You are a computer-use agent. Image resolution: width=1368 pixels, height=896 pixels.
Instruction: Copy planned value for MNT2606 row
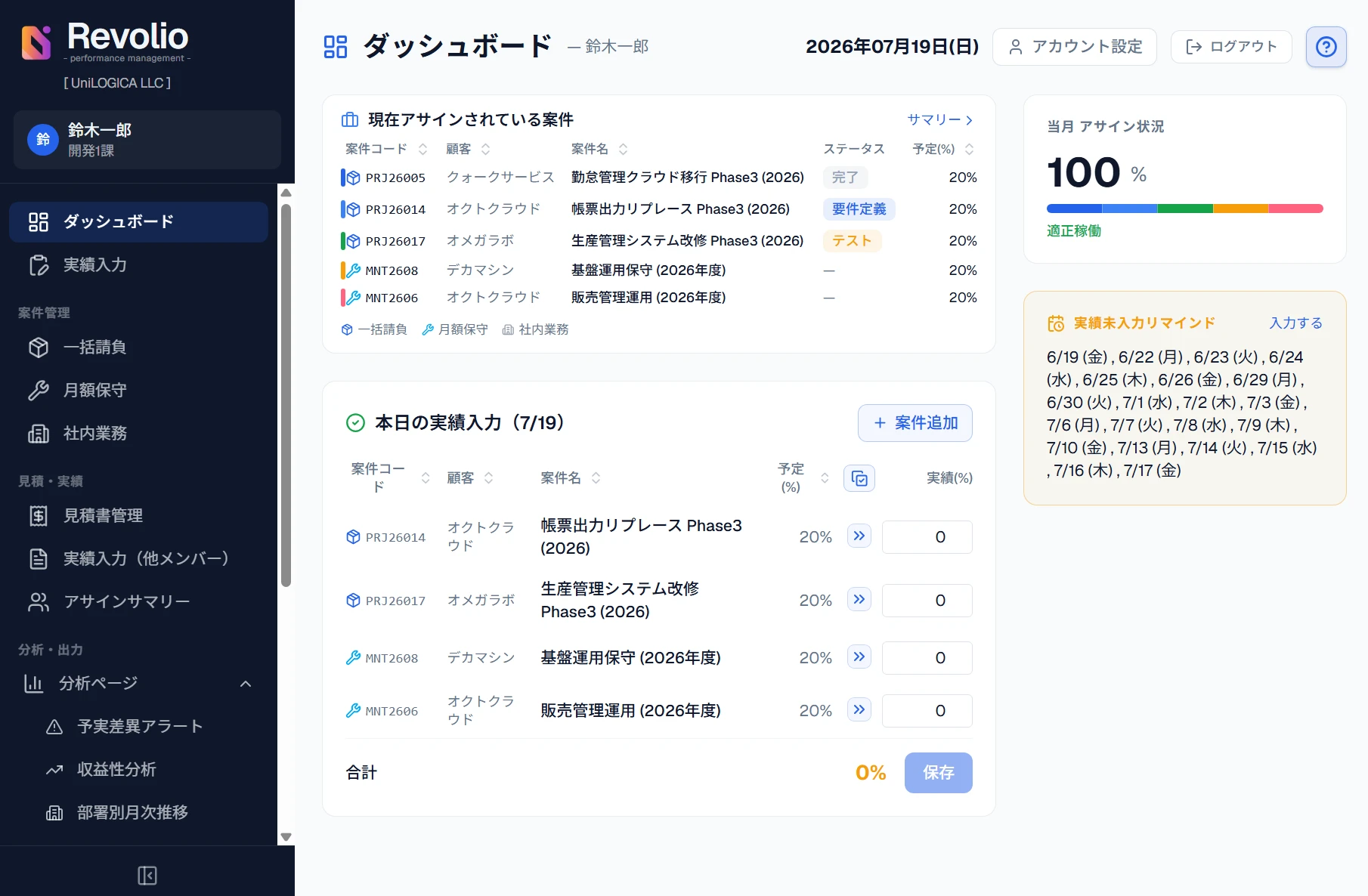[859, 710]
